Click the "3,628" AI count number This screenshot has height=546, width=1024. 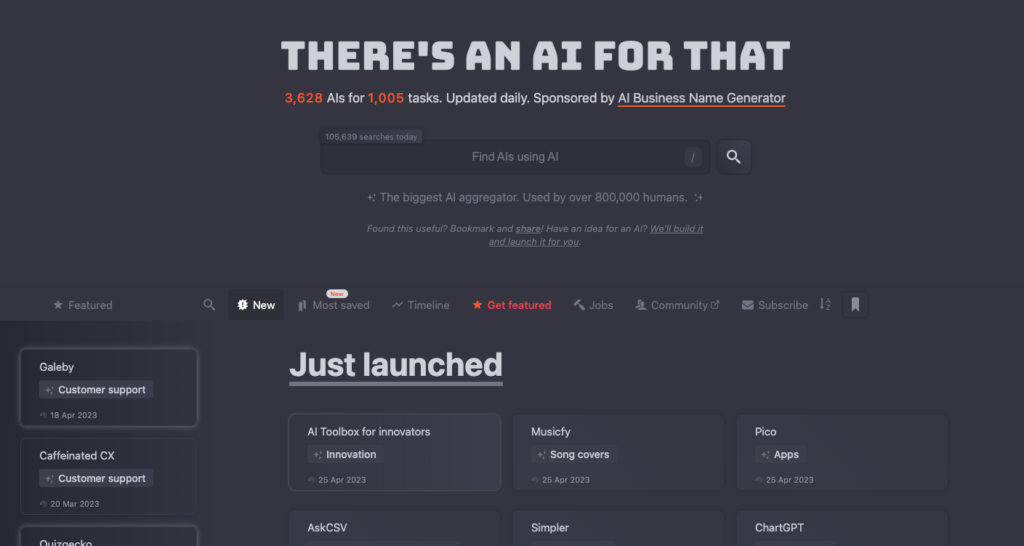pos(304,98)
